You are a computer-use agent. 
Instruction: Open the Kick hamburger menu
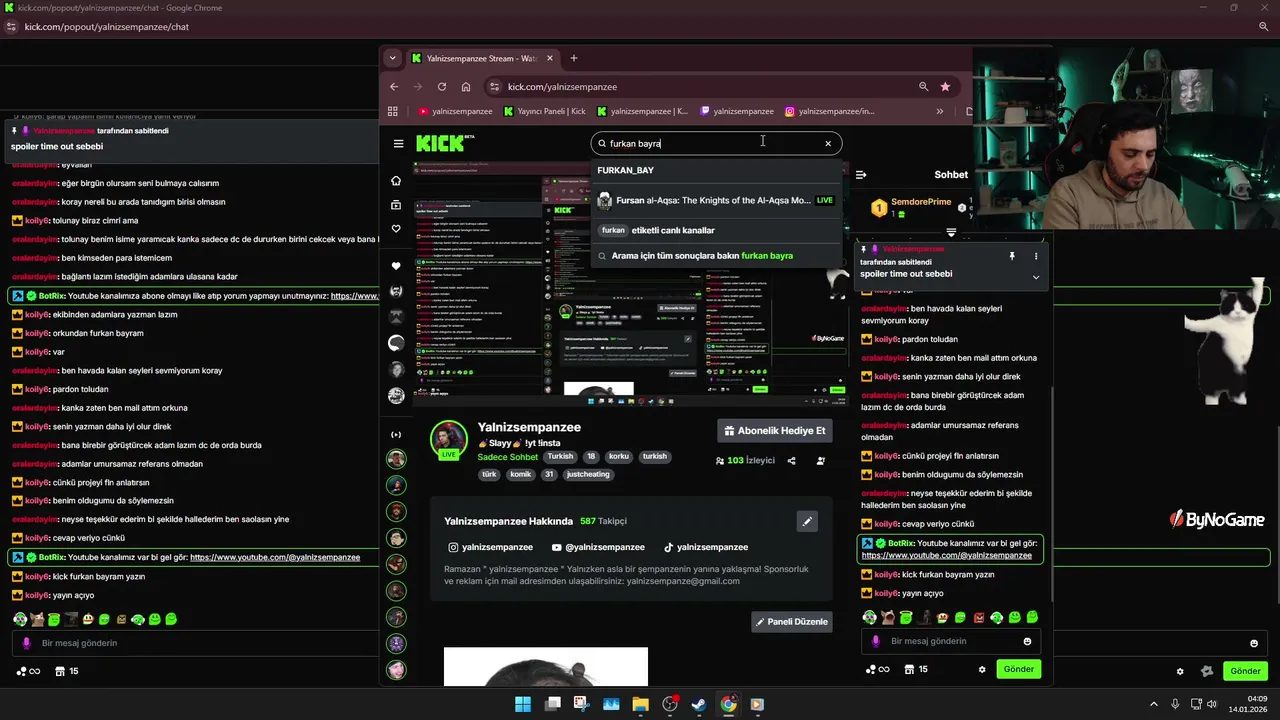(398, 143)
